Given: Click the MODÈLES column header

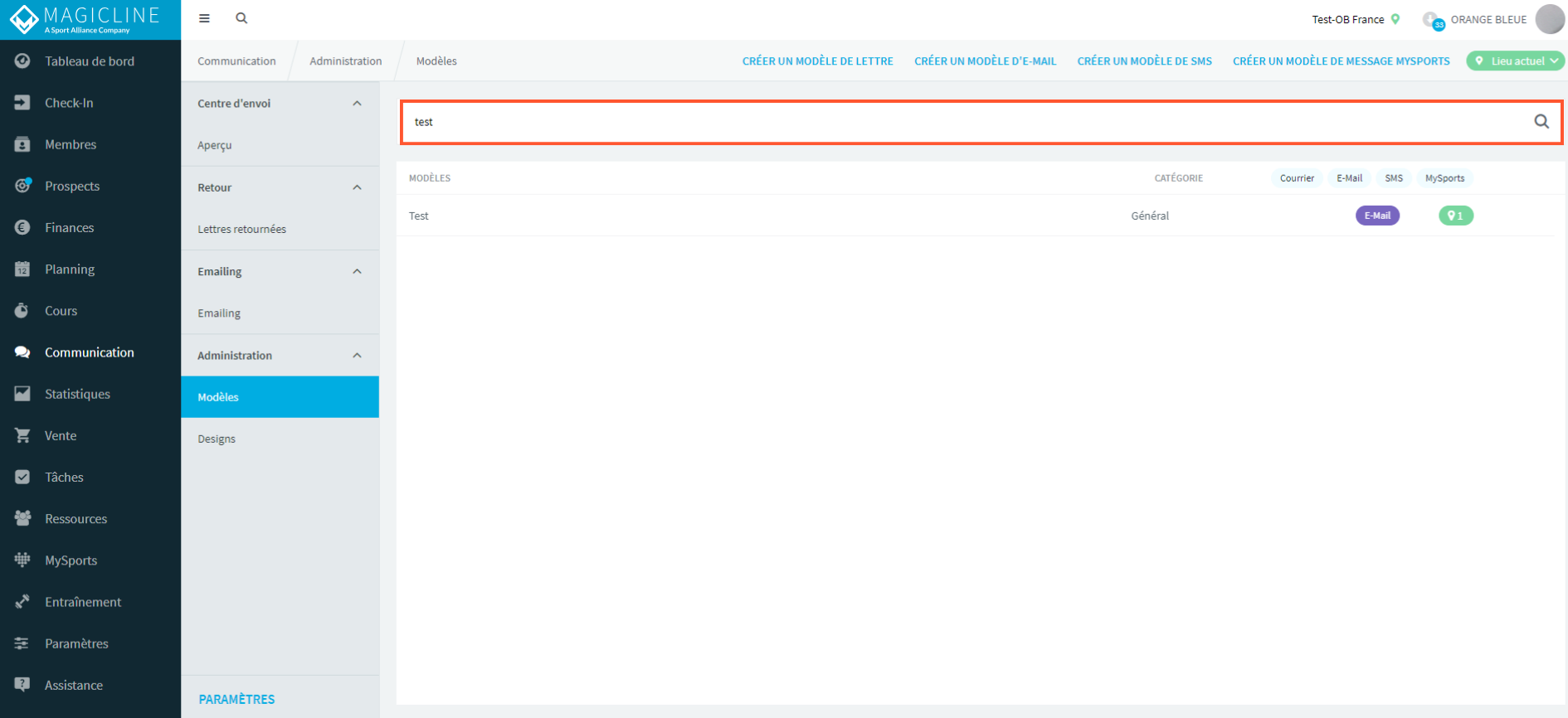Looking at the screenshot, I should [x=430, y=178].
